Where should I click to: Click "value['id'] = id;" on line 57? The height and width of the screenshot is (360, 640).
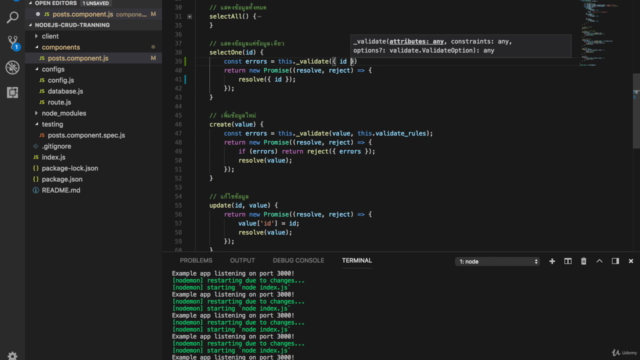click(x=269, y=223)
